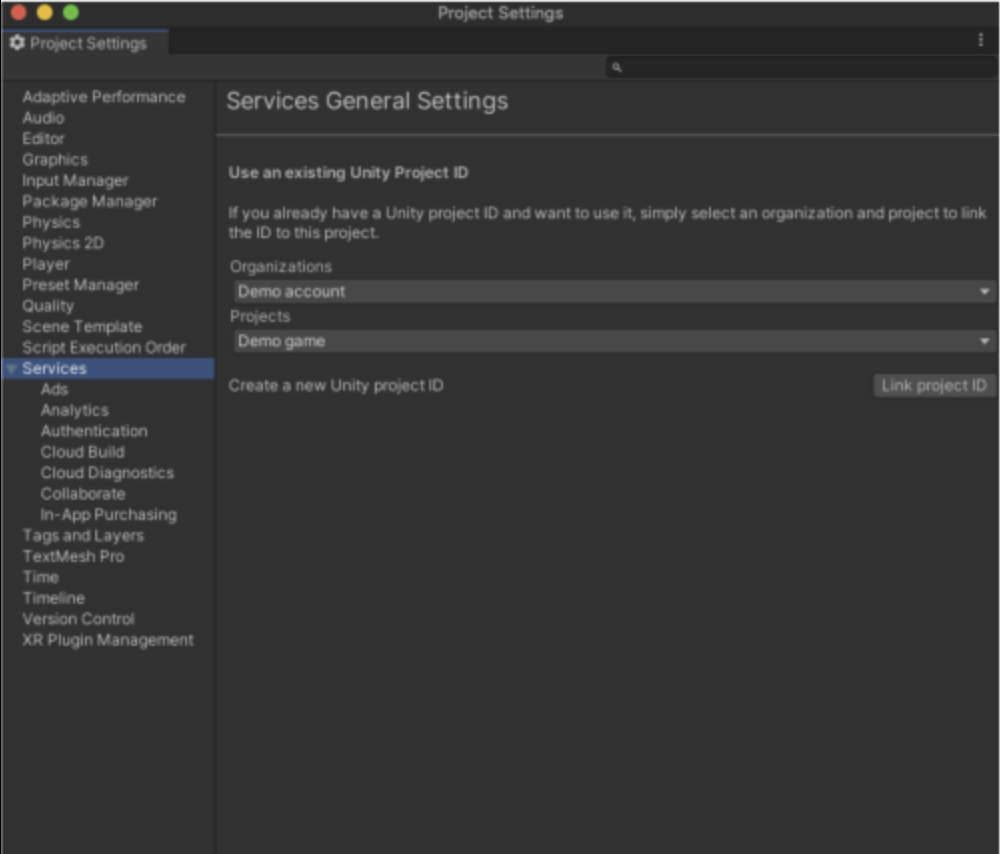Open the Organizations dropdown
1000x854 pixels.
coord(612,291)
